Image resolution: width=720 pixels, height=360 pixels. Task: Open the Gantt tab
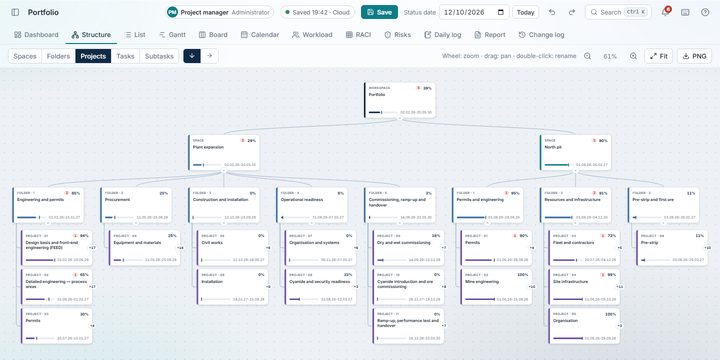[x=172, y=35]
